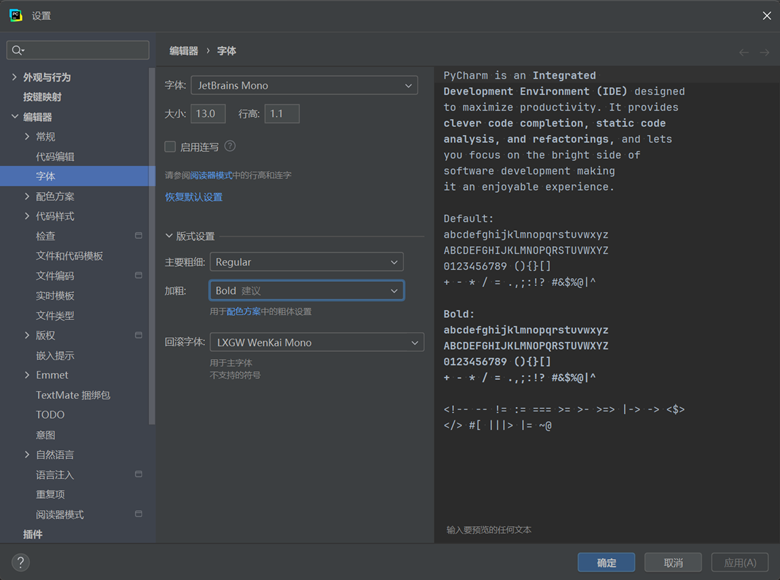Collapse the 编辑器 tree node

[x=14, y=117]
